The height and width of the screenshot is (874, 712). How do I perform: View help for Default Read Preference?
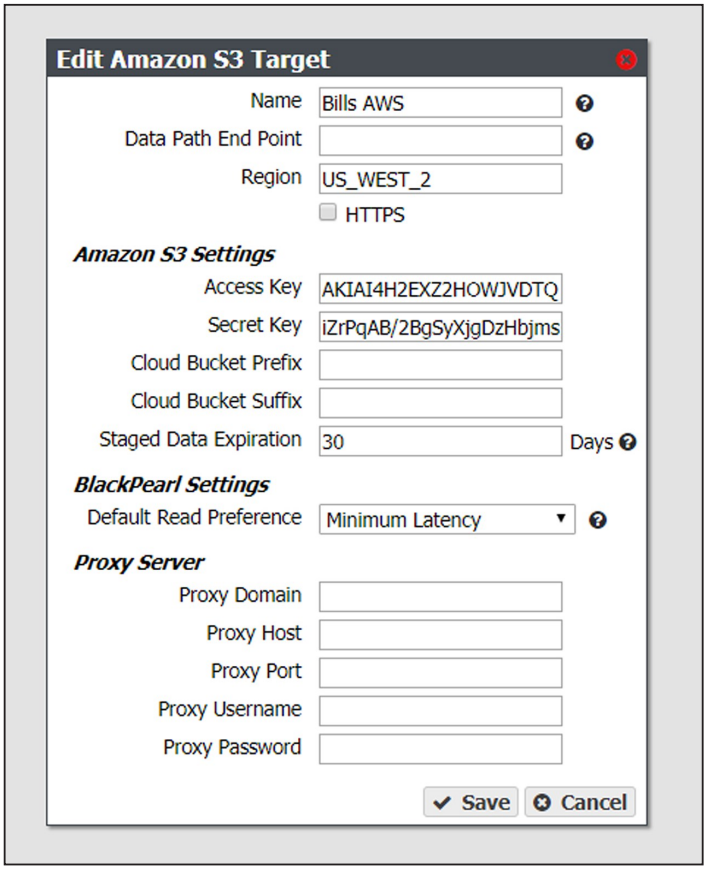point(598,520)
